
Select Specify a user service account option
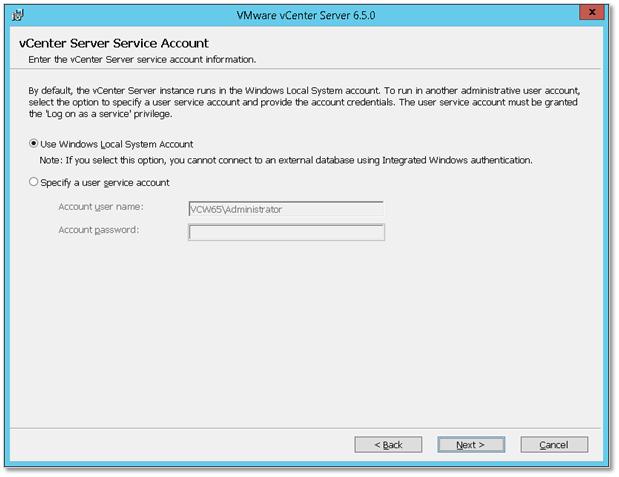(x=34, y=182)
